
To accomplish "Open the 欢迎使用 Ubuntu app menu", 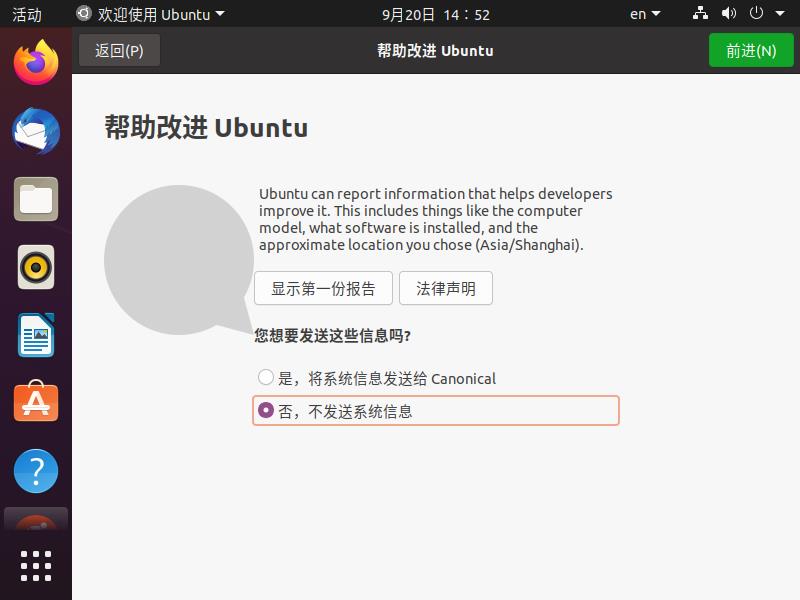I will pyautogui.click(x=151, y=14).
